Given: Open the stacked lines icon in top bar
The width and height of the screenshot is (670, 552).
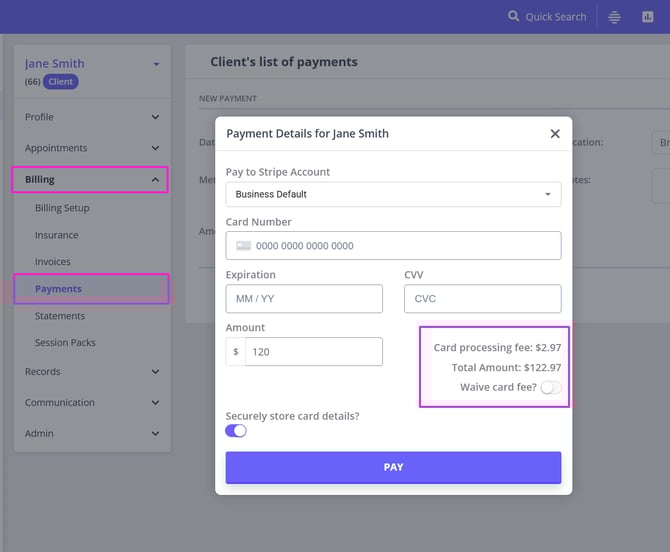Looking at the screenshot, I should click(615, 17).
